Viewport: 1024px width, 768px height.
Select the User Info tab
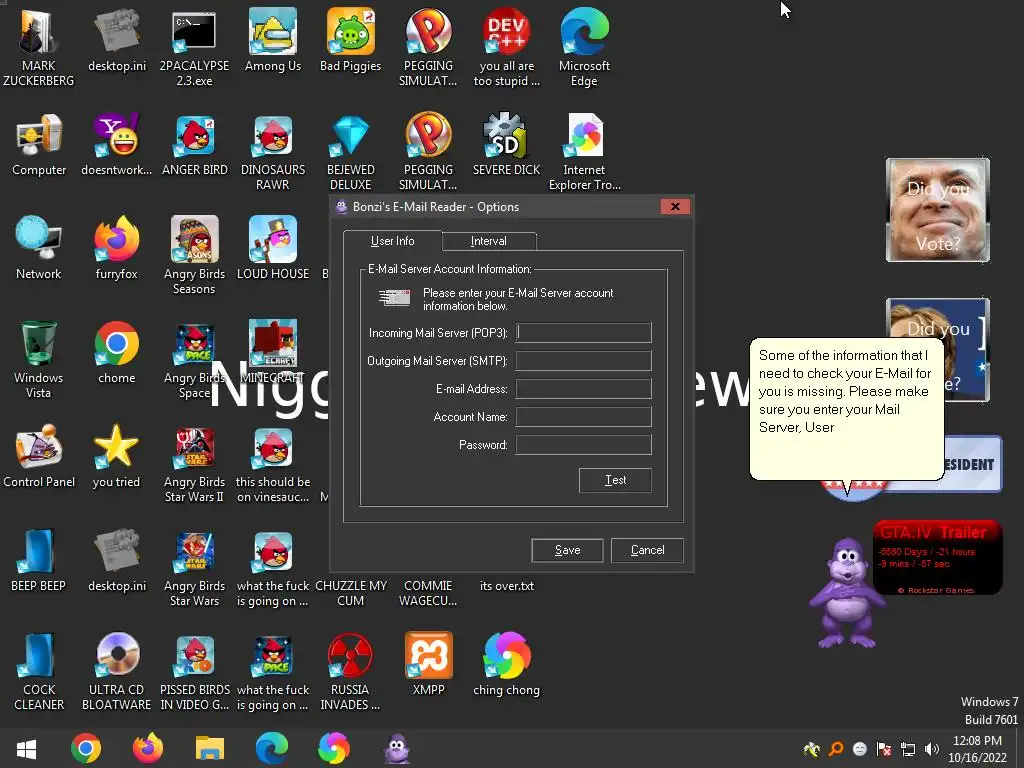pyautogui.click(x=392, y=241)
